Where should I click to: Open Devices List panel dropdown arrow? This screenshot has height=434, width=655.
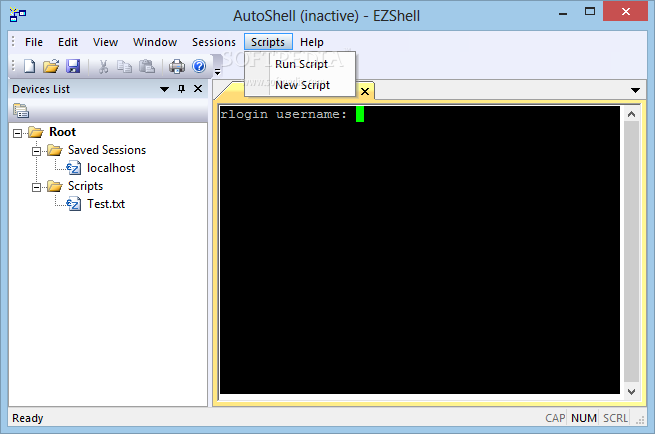point(164,89)
